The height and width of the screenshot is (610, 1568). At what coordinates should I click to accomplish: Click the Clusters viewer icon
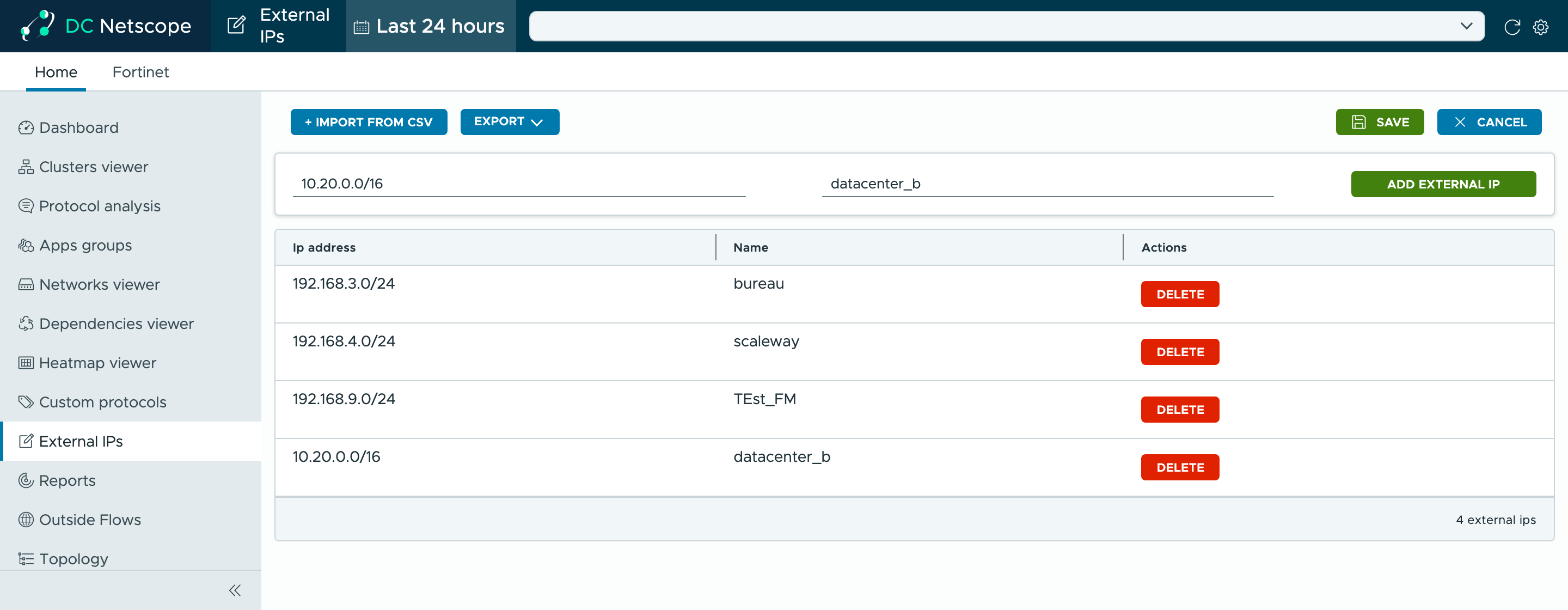pyautogui.click(x=26, y=167)
